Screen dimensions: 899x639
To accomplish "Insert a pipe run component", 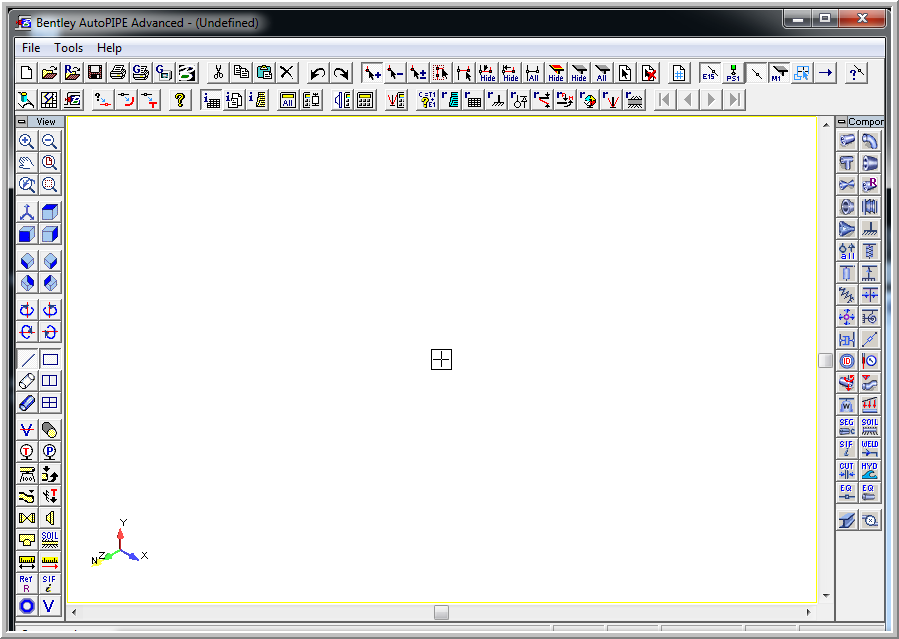I will tap(847, 141).
